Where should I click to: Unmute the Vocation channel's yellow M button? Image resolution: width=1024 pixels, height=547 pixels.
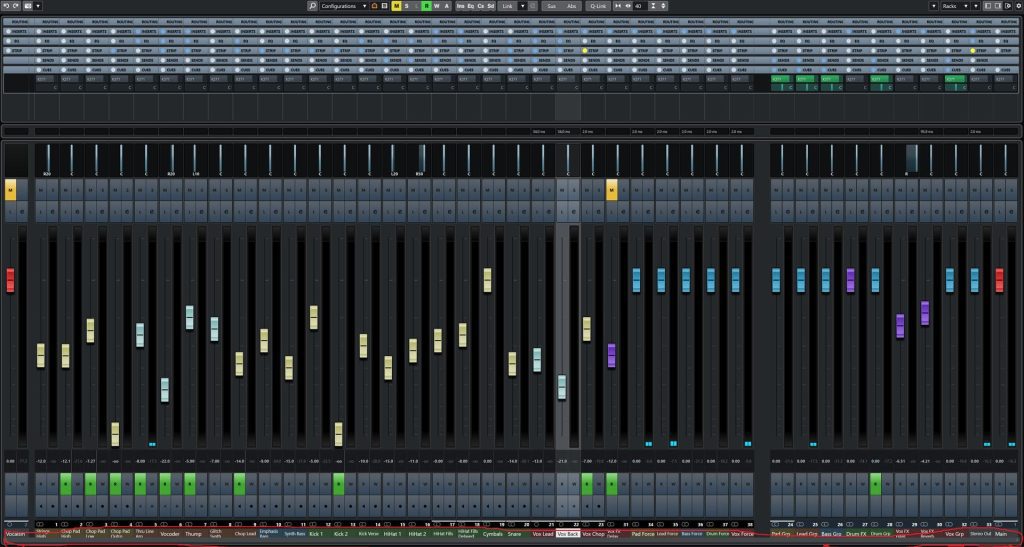(10, 189)
